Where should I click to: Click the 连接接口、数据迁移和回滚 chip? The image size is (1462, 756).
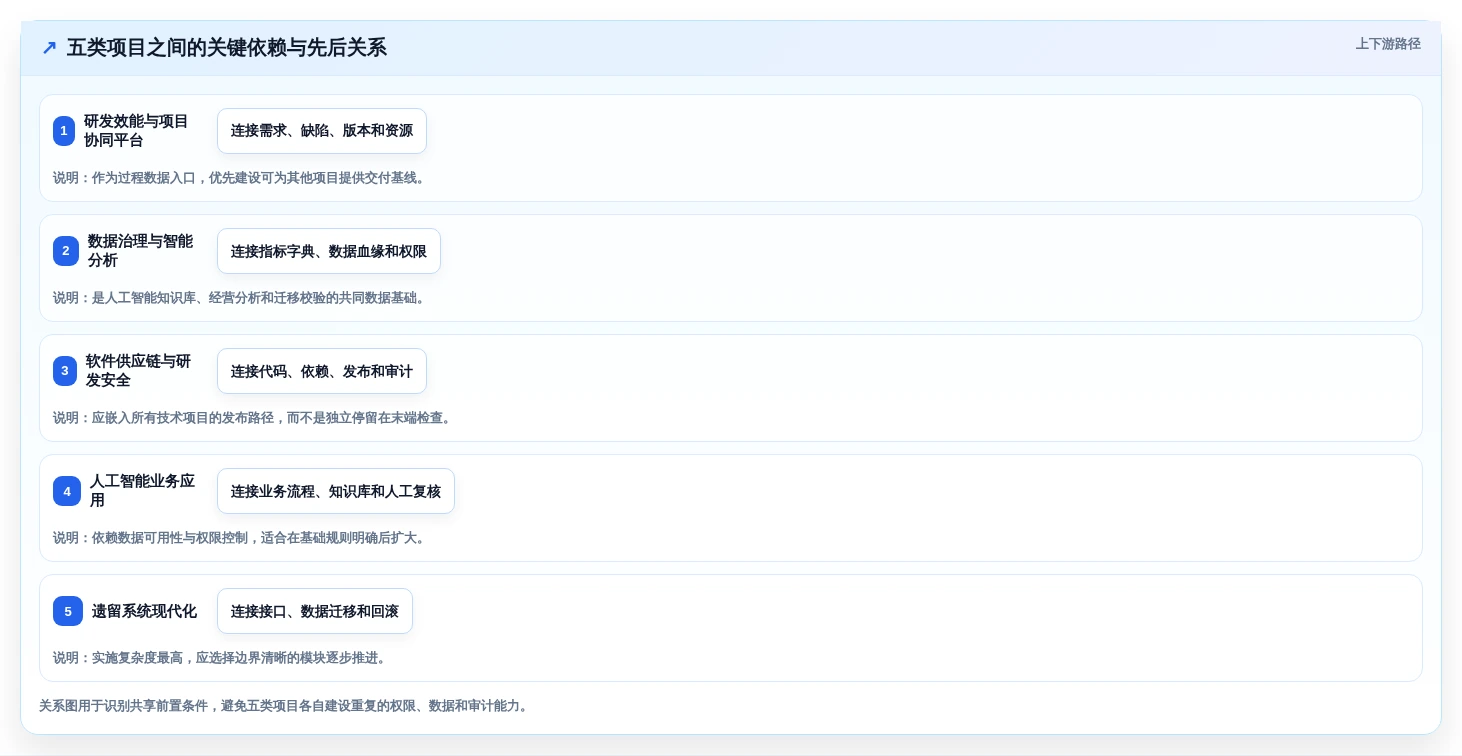(315, 611)
